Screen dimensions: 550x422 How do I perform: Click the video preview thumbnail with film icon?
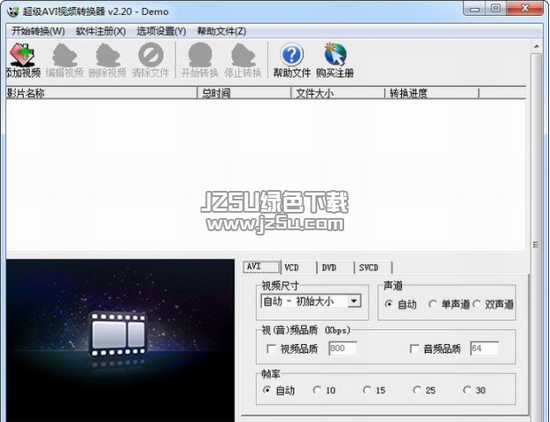tap(120, 340)
